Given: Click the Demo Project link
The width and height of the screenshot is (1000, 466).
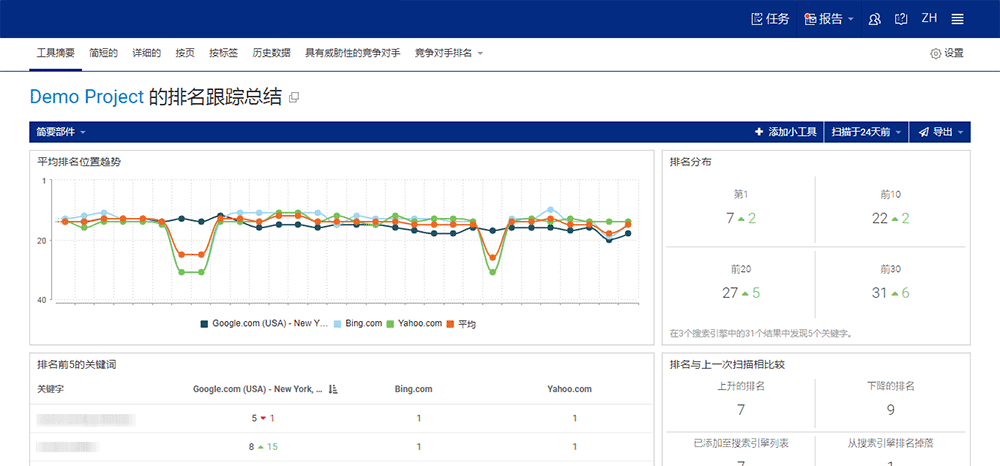Looking at the screenshot, I should (x=87, y=97).
